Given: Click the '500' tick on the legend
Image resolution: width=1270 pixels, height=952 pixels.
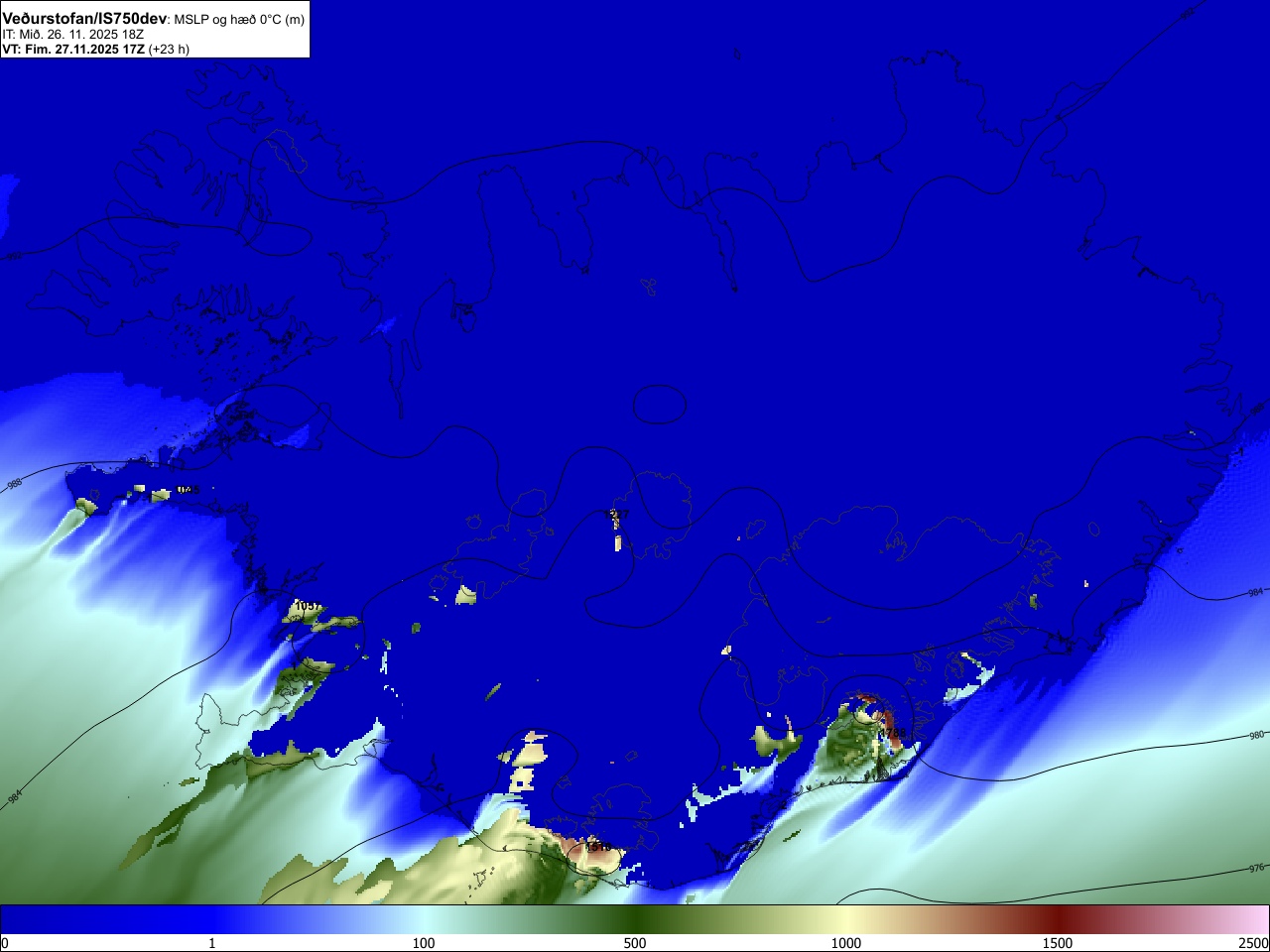Looking at the screenshot, I should coord(635,943).
